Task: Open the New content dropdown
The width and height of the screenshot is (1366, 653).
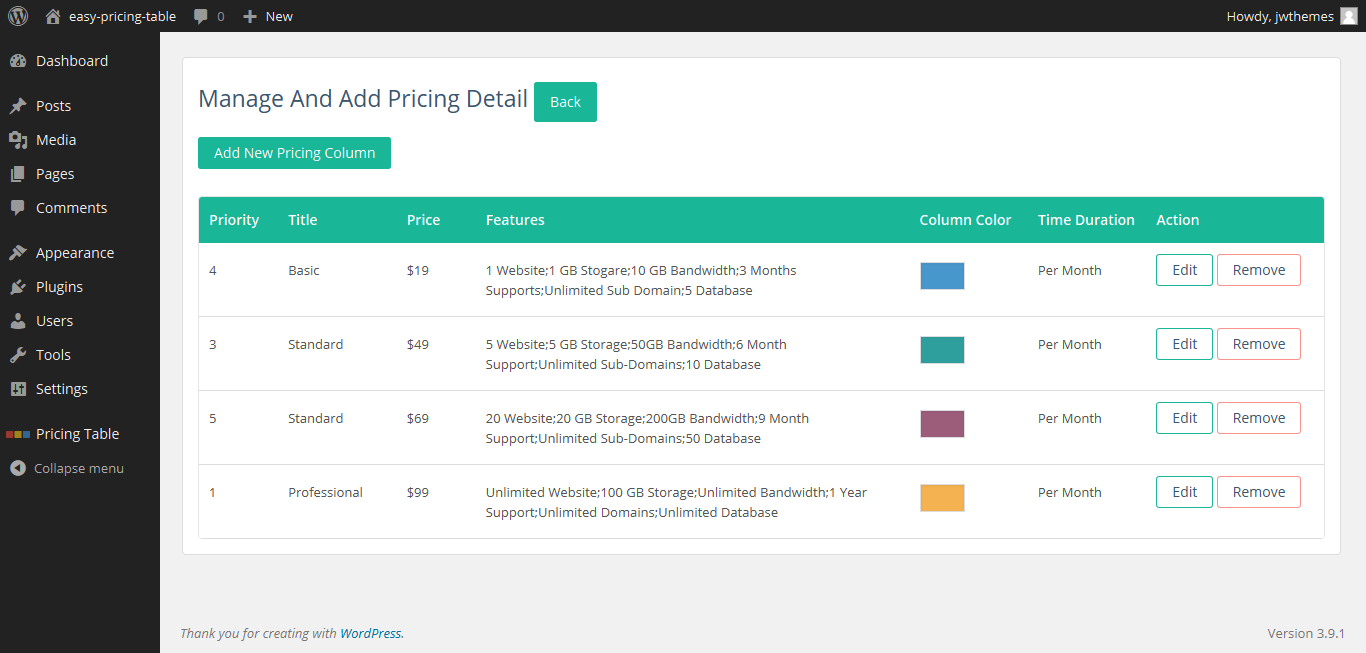Action: coord(268,16)
